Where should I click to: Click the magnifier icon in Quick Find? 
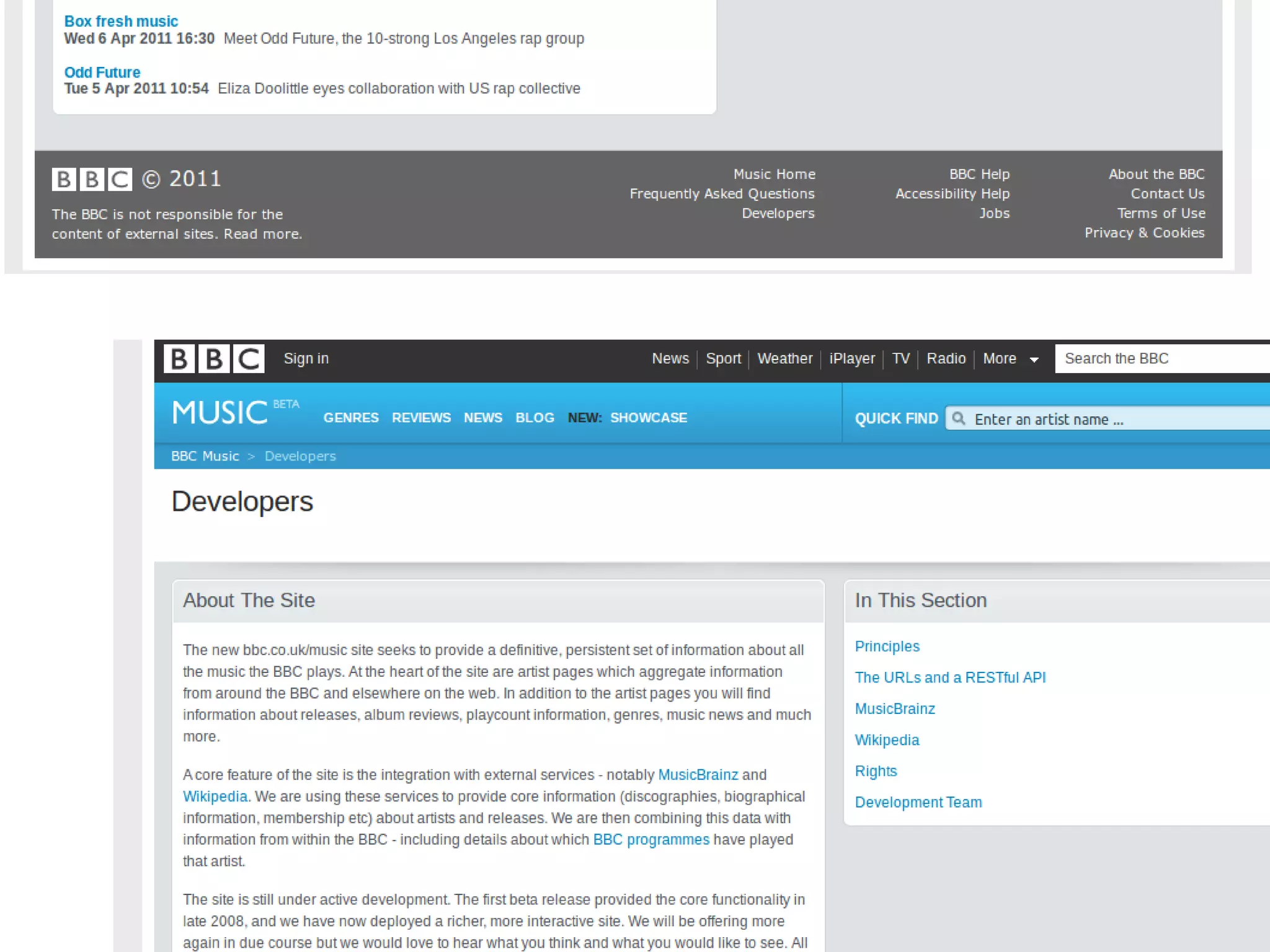[x=959, y=418]
